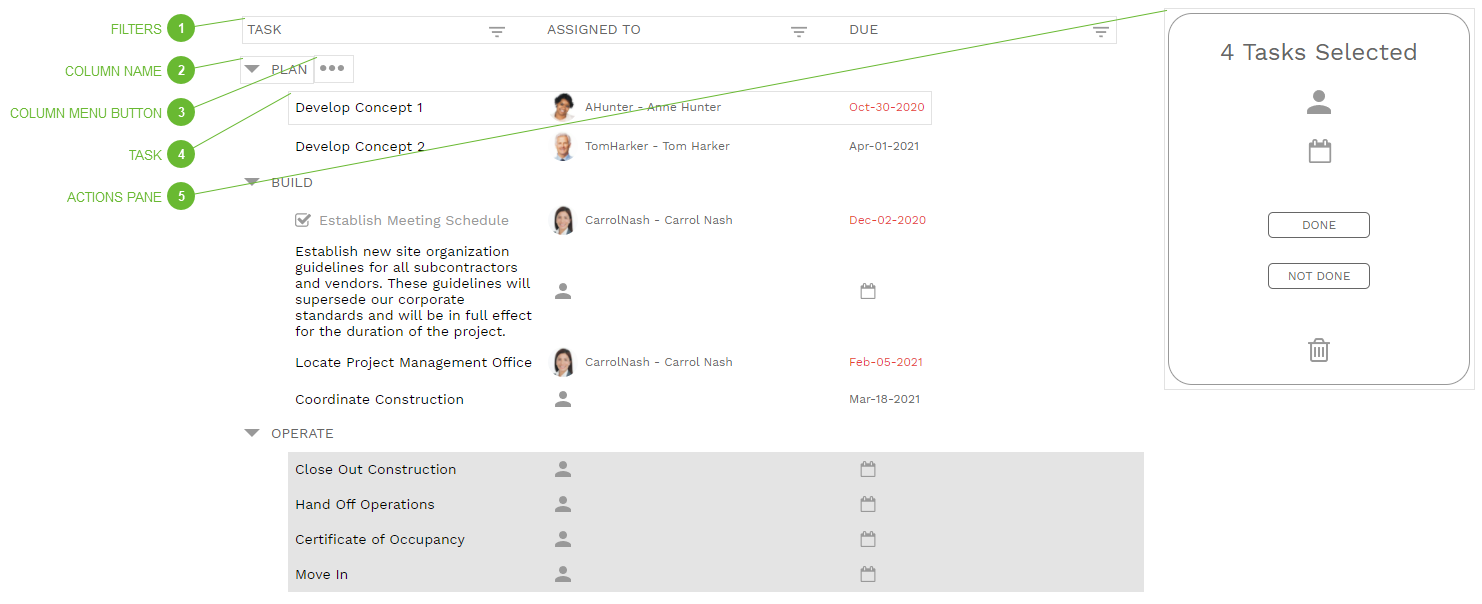Open the ASSIGNED TO filter icon
This screenshot has height=604, width=1482.
tap(799, 32)
